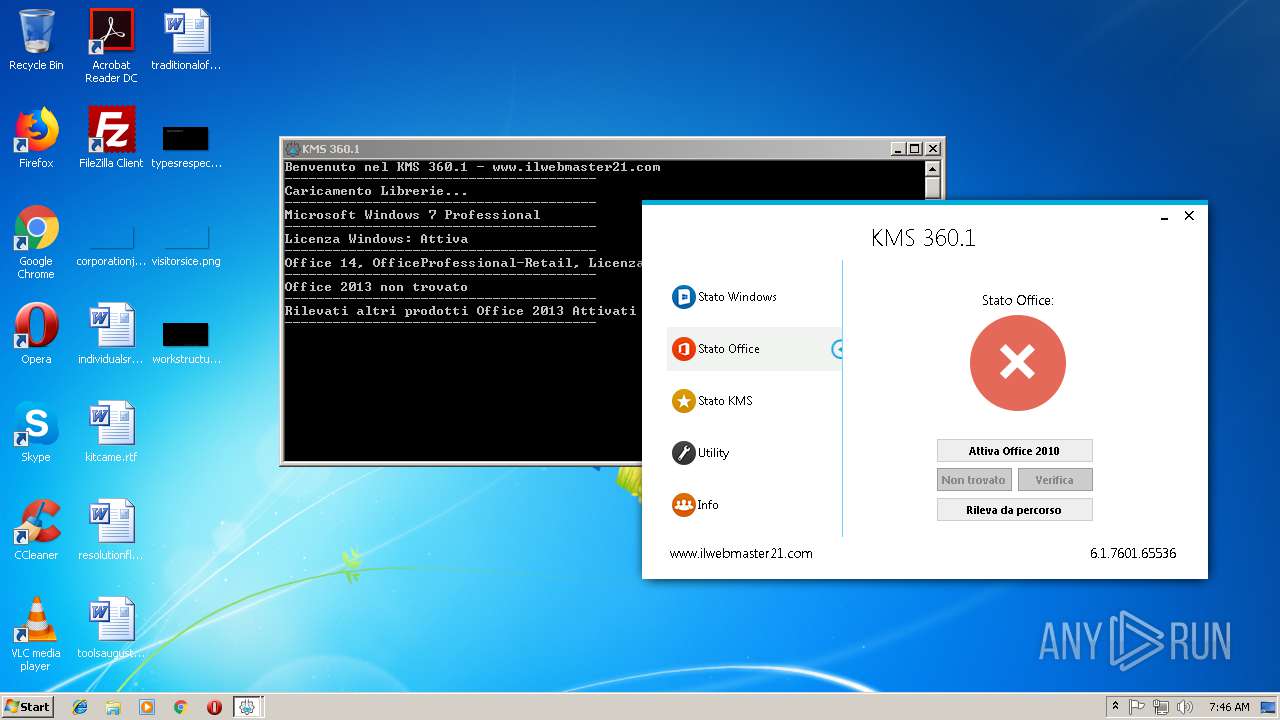
Task: Click the gold star KMS icon
Action: (683, 401)
